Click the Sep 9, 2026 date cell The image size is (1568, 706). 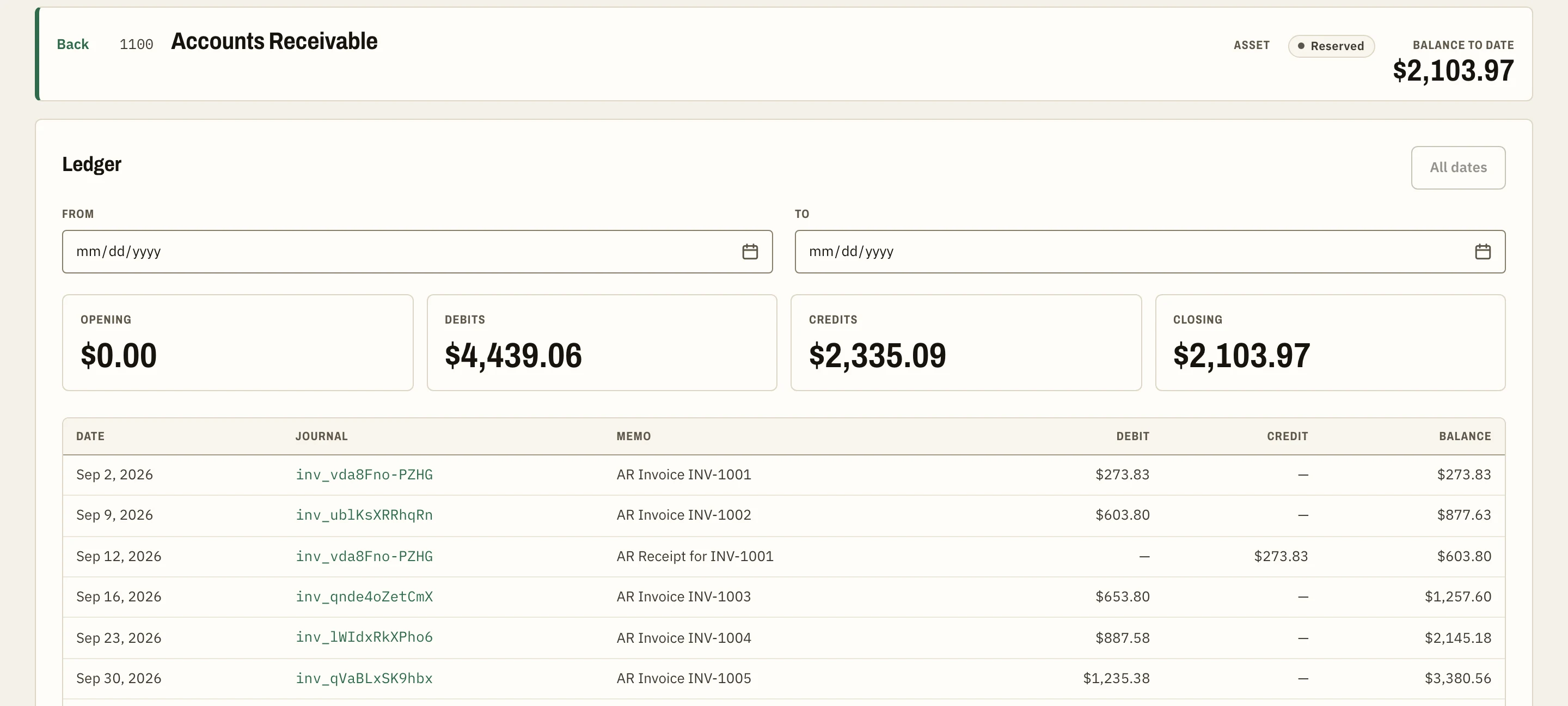point(114,515)
